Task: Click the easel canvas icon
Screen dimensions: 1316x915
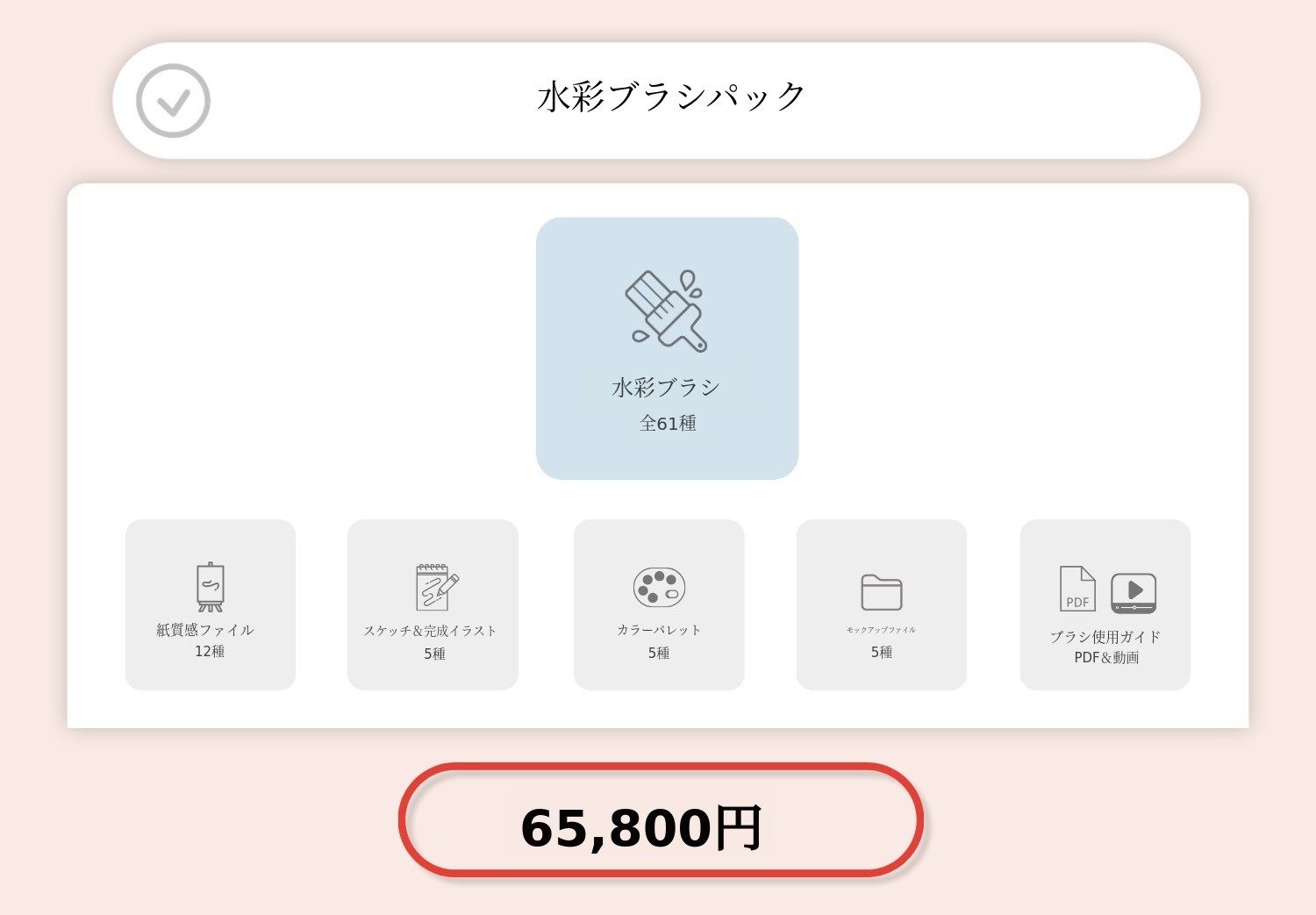Action: [x=211, y=586]
